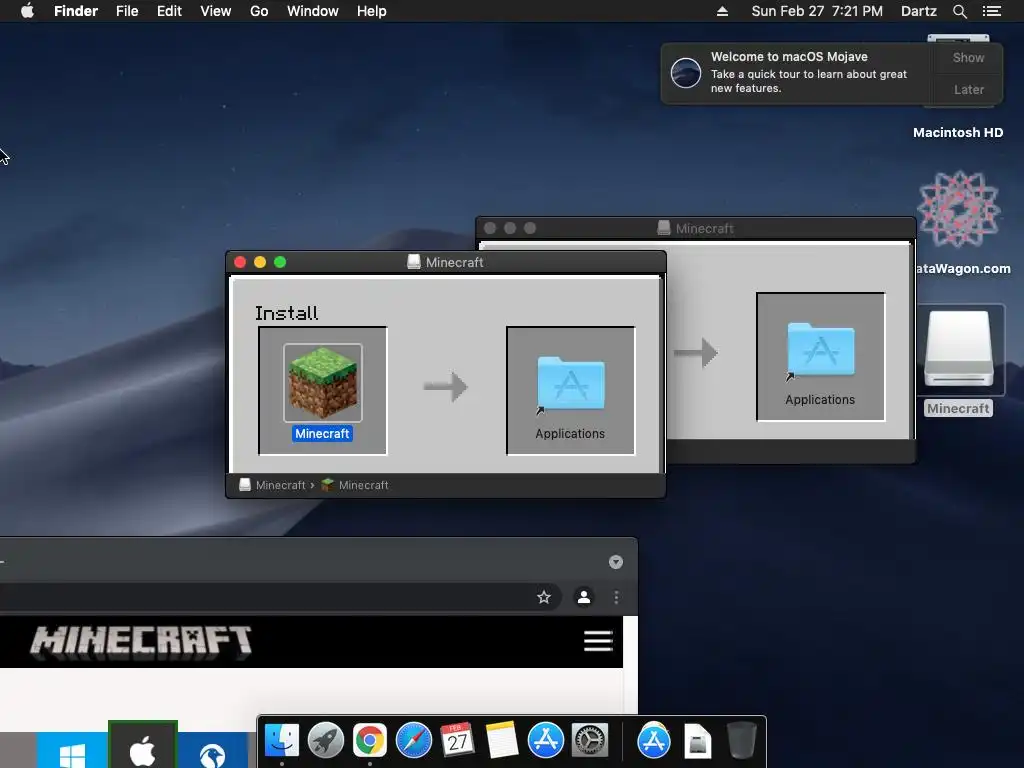This screenshot has width=1024, height=768.
Task: Open the Edit menu
Action: pos(169,11)
